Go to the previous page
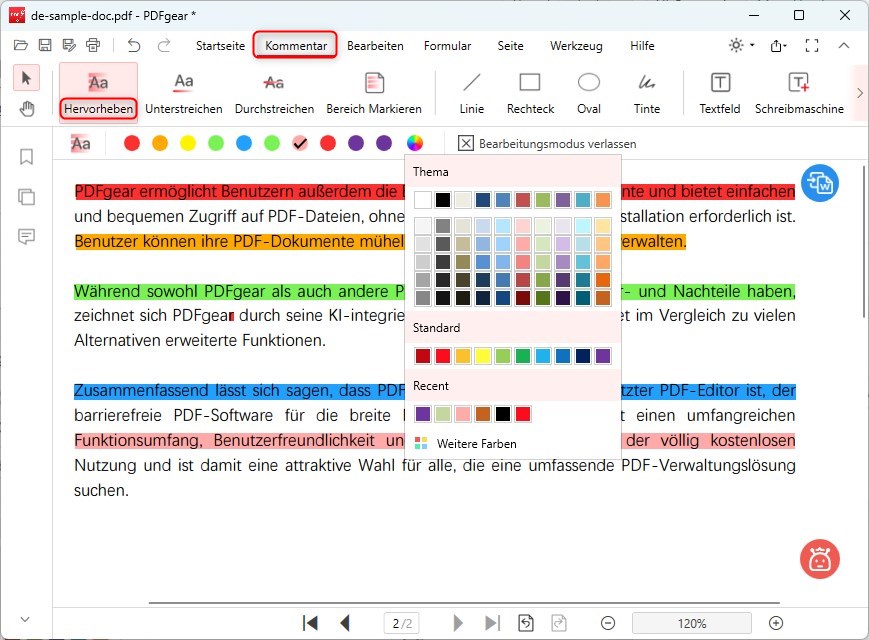Image resolution: width=869 pixels, height=640 pixels. (x=345, y=623)
